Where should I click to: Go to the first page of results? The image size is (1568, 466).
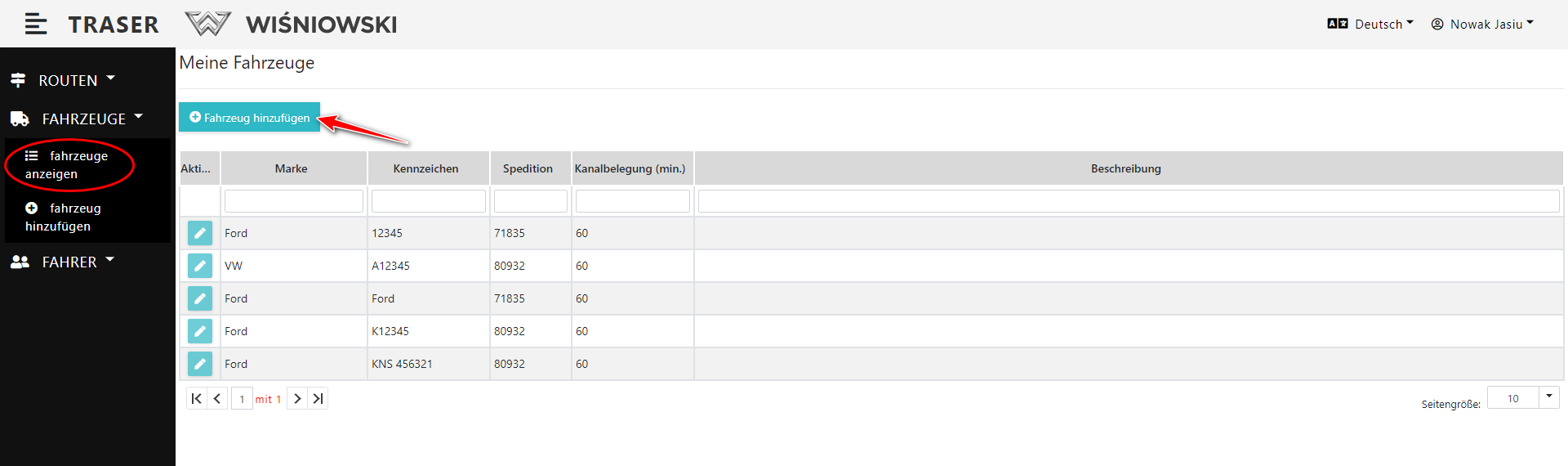(x=196, y=398)
